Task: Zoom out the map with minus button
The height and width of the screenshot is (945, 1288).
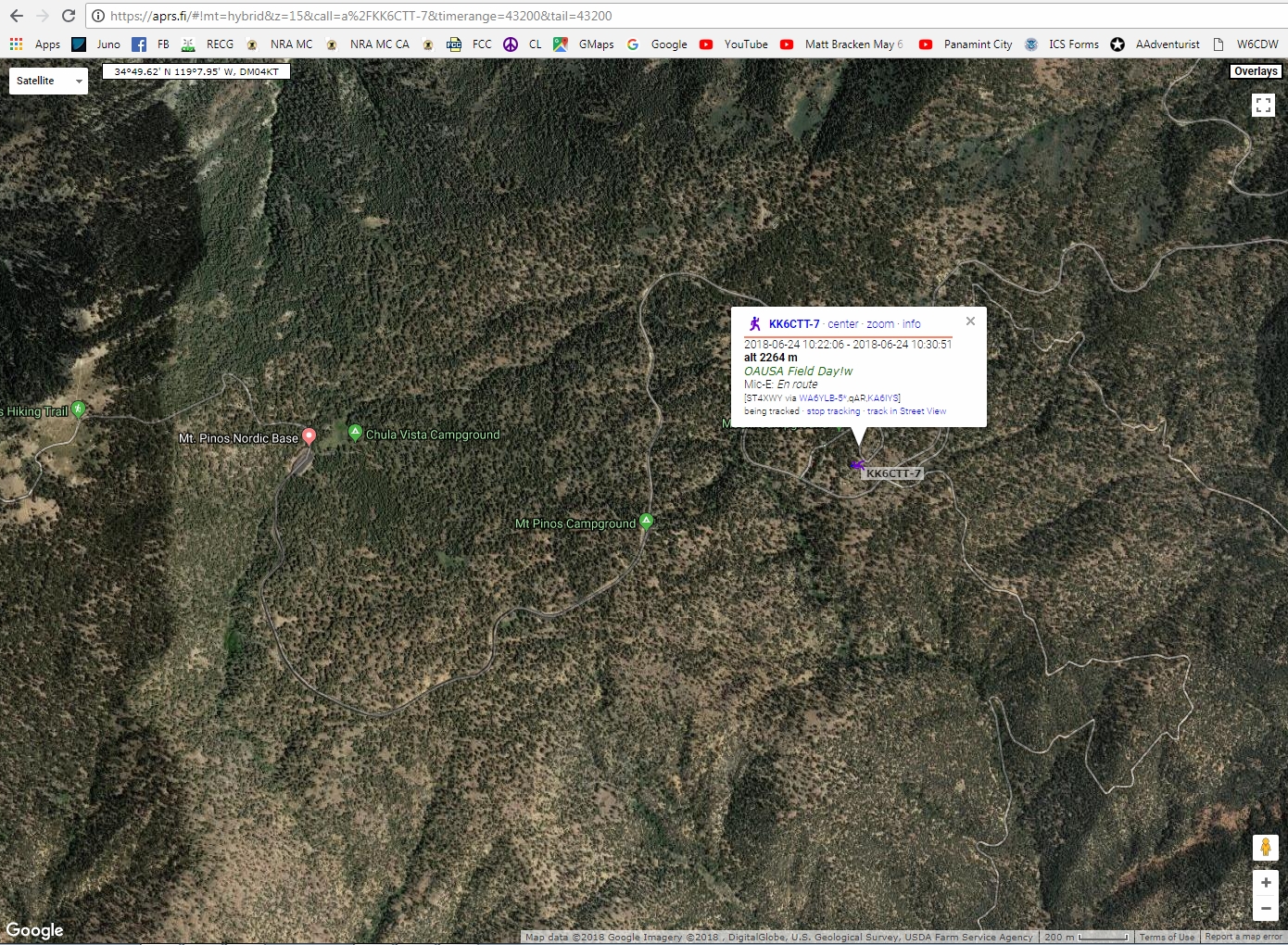Action: coord(1265,908)
